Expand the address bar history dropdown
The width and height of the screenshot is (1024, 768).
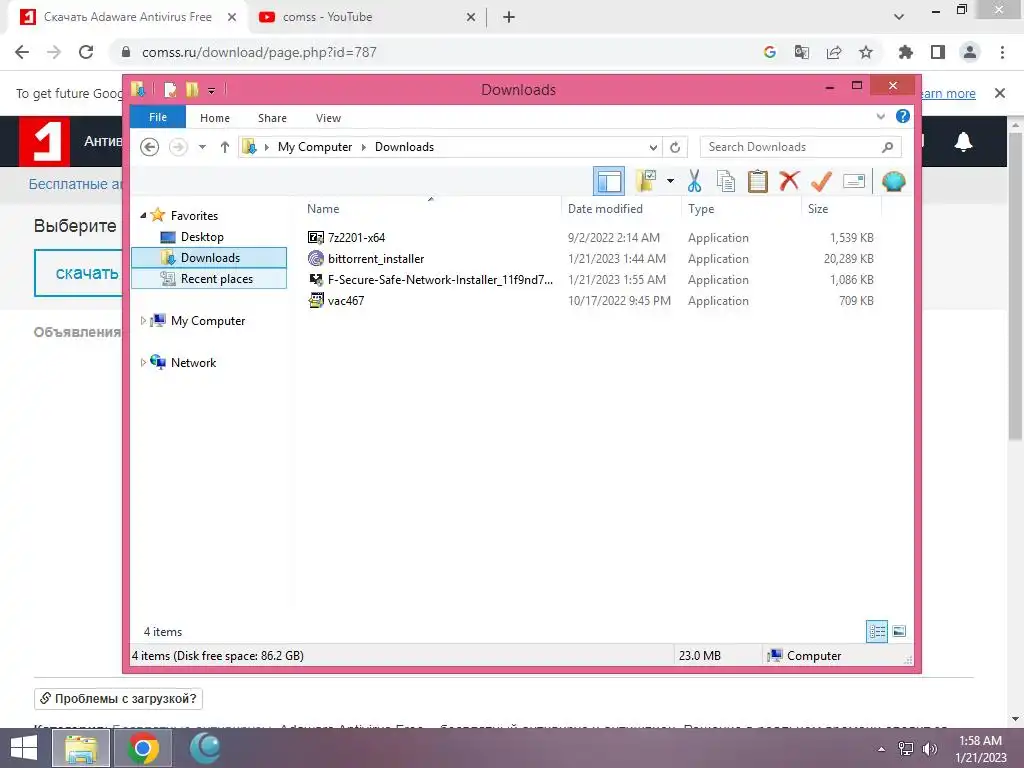click(x=653, y=147)
